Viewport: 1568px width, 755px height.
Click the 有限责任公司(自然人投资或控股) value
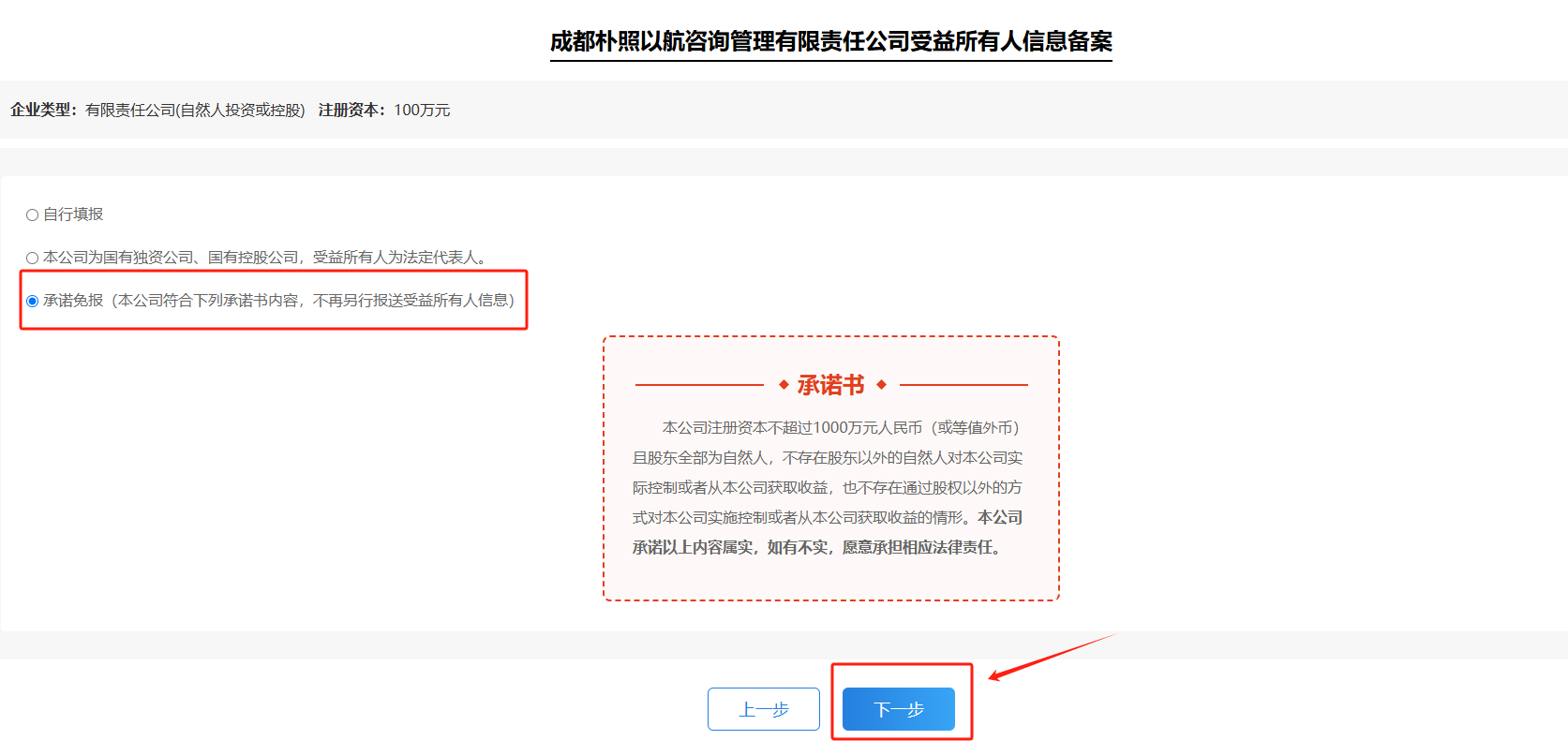(195, 110)
